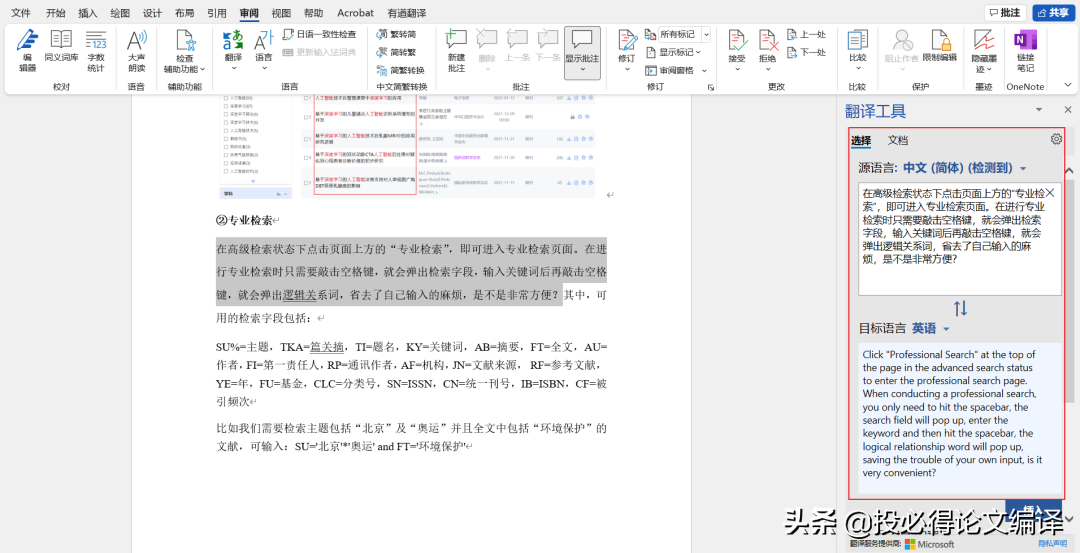Switch to the 设计 tab
The image size is (1080, 553).
tap(152, 12)
